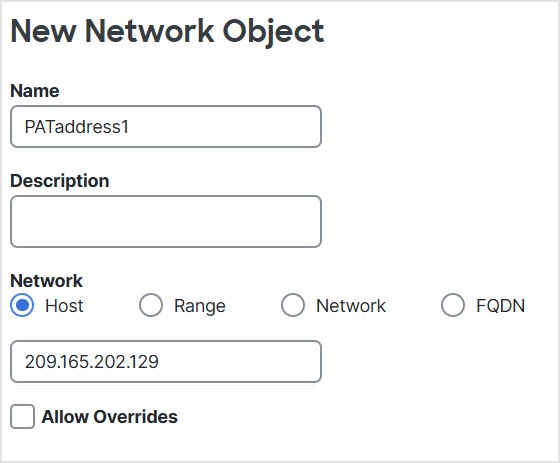Click the 'Range' radio label text
Screen dimensions: 560x463
click(200, 307)
